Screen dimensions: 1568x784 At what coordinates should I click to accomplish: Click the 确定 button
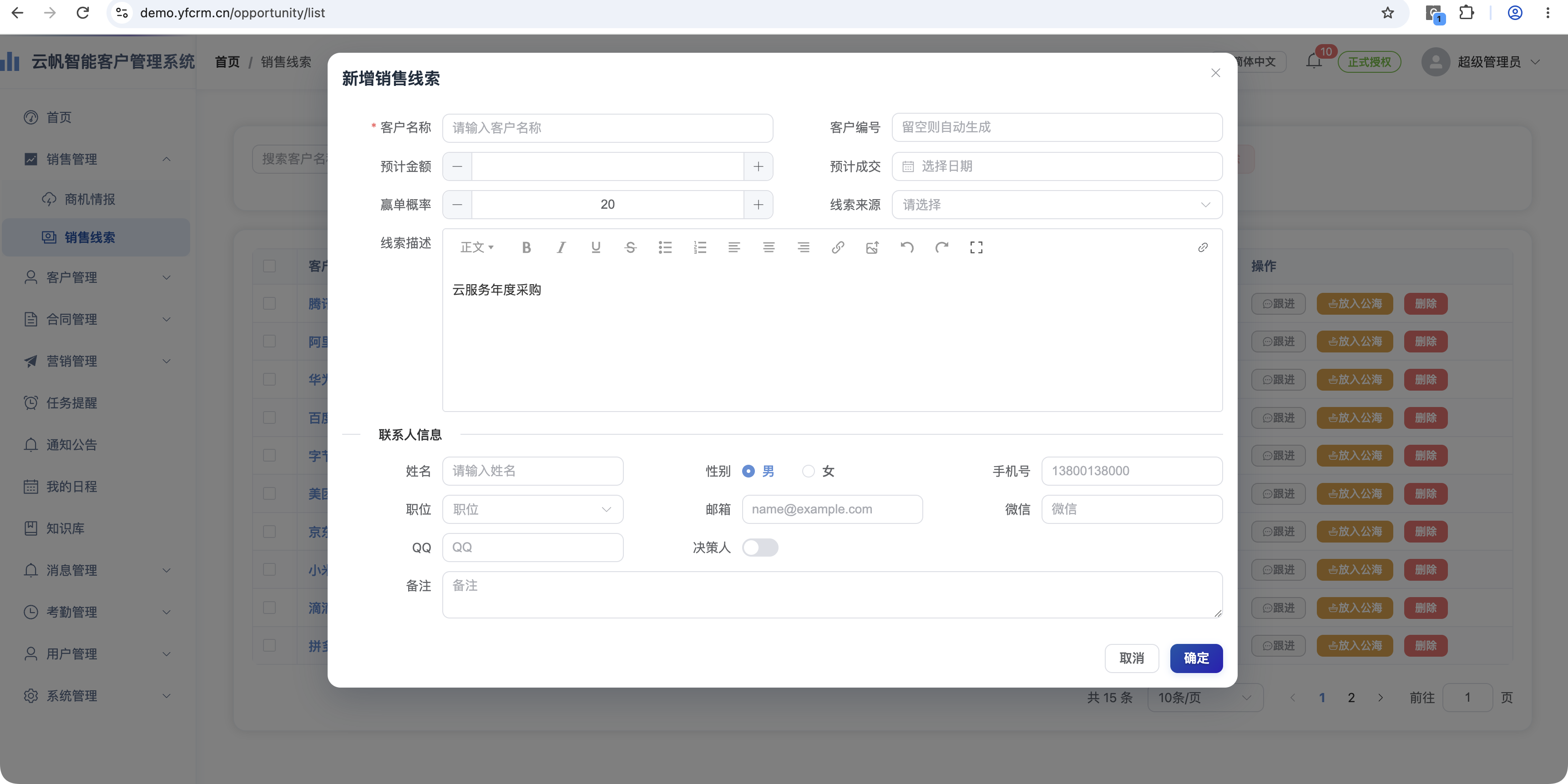pyautogui.click(x=1196, y=658)
